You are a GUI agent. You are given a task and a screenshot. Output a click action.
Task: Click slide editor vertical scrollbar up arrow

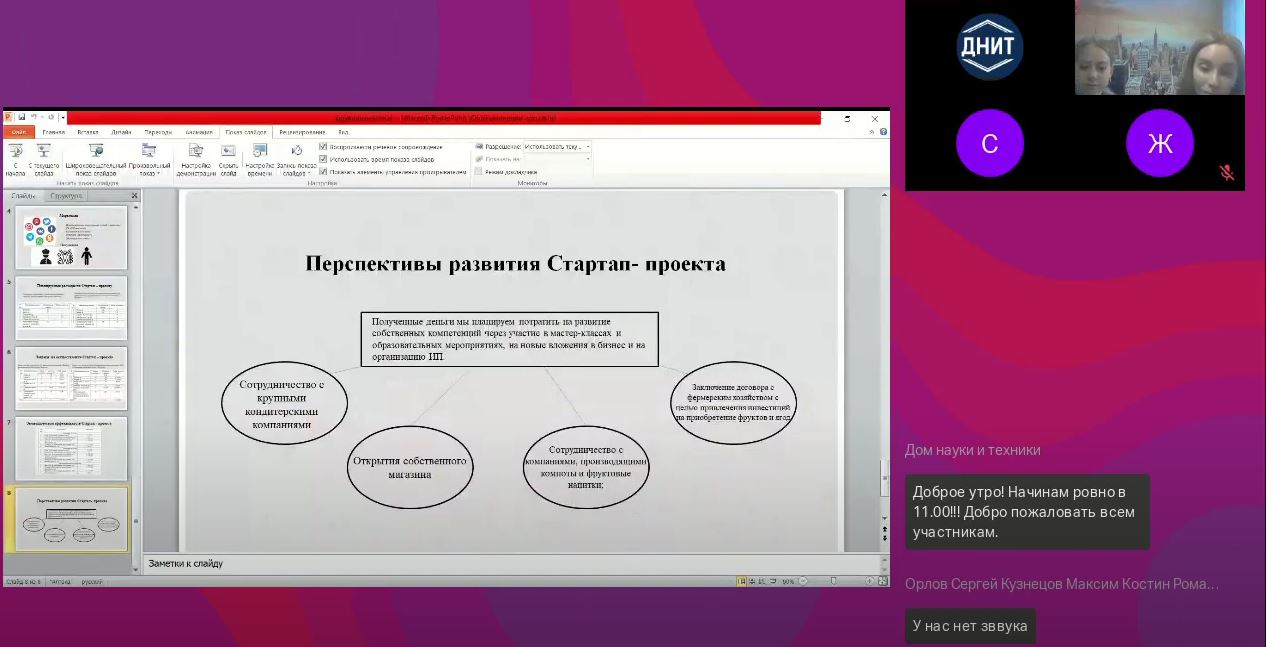click(885, 196)
